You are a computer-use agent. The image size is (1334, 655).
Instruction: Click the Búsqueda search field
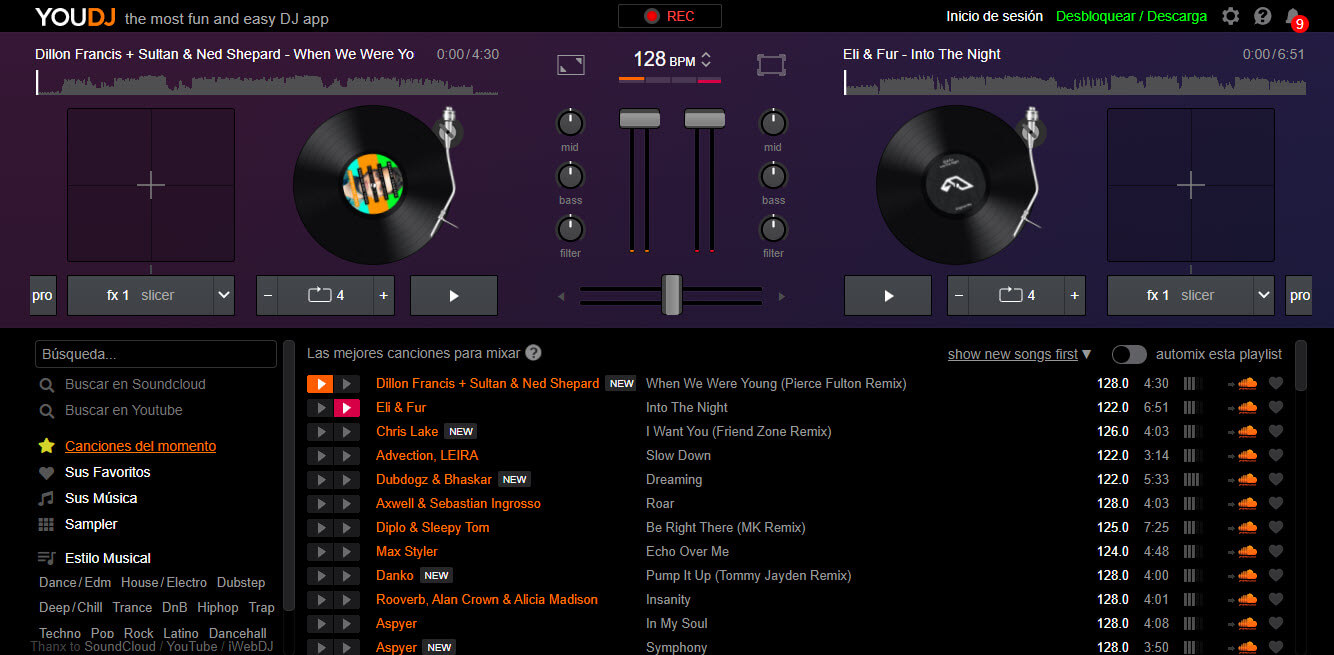156,354
